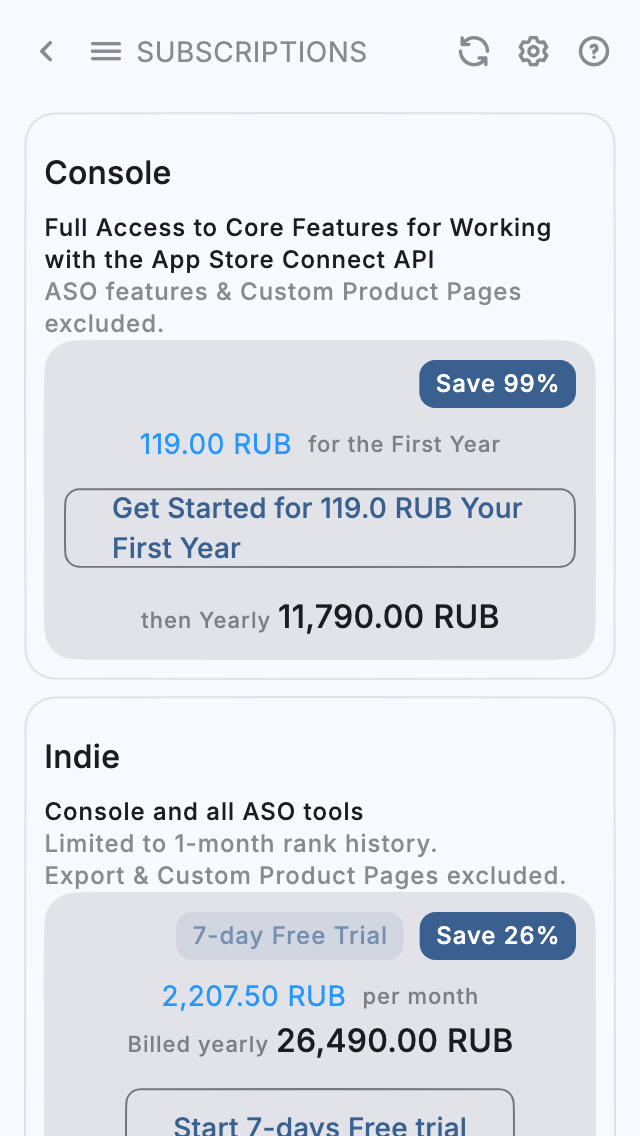Tap Get Started for 119.0 RUB Your First Year
This screenshot has width=640, height=1136.
pyautogui.click(x=320, y=528)
